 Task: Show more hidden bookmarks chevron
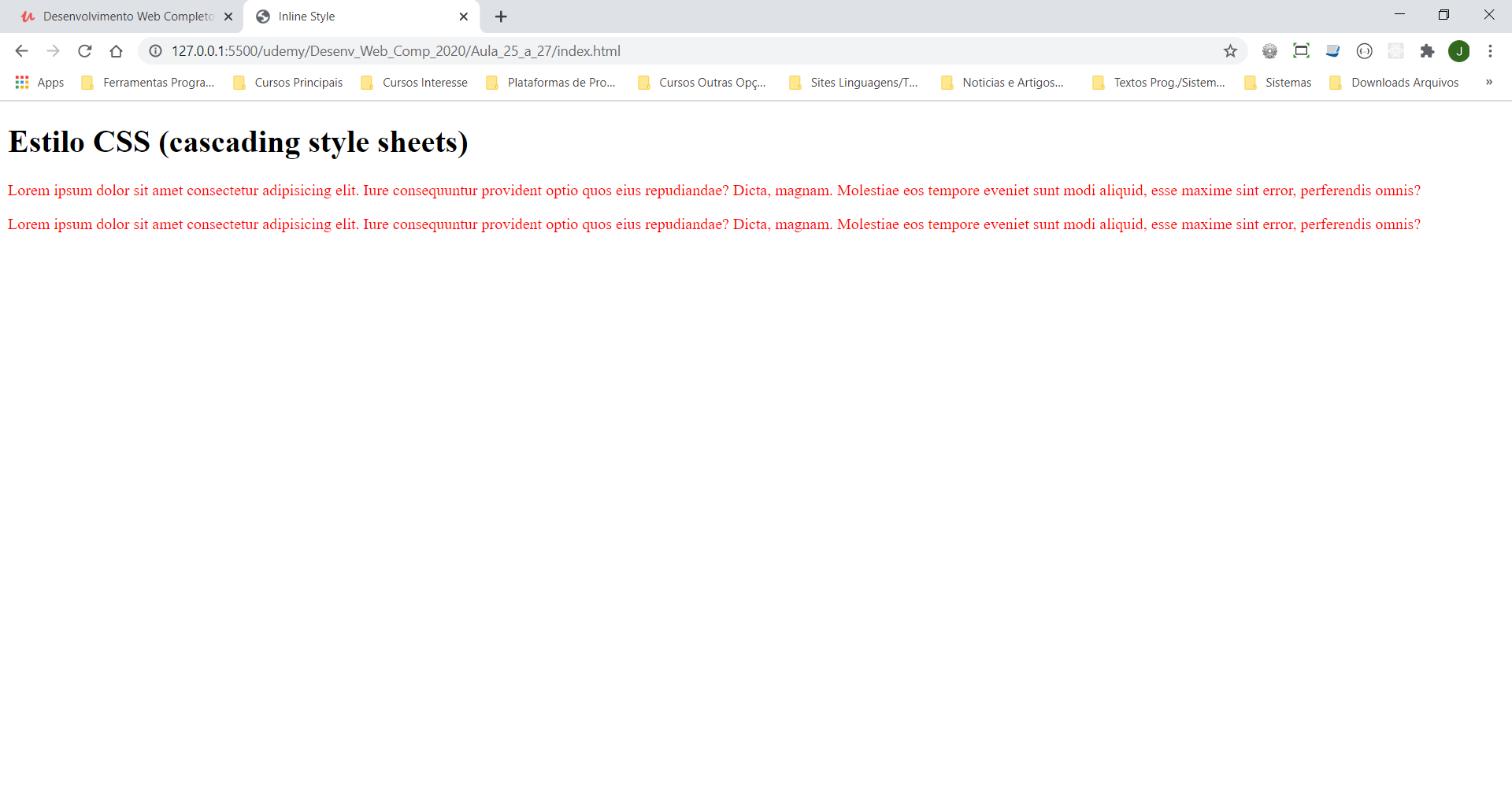(x=1489, y=83)
